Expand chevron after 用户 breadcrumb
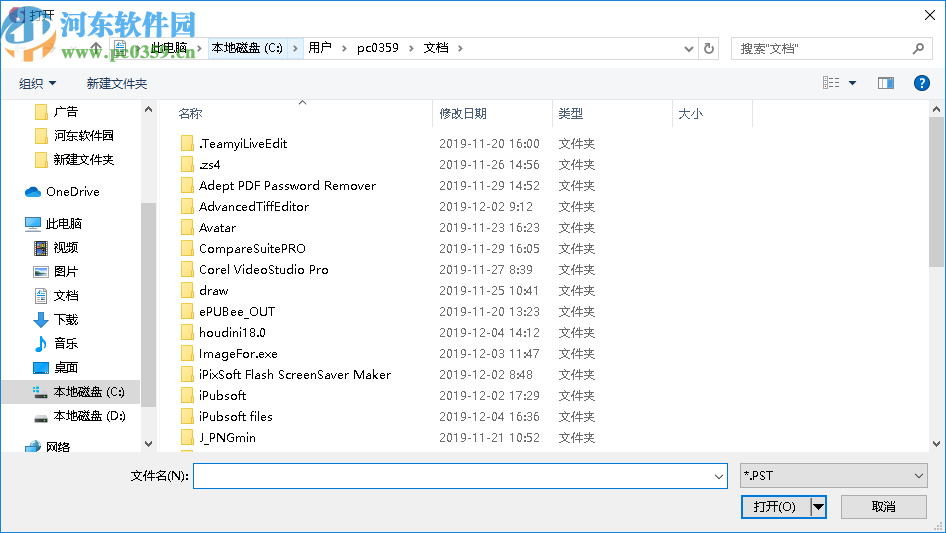The width and height of the screenshot is (946, 533). coord(344,48)
